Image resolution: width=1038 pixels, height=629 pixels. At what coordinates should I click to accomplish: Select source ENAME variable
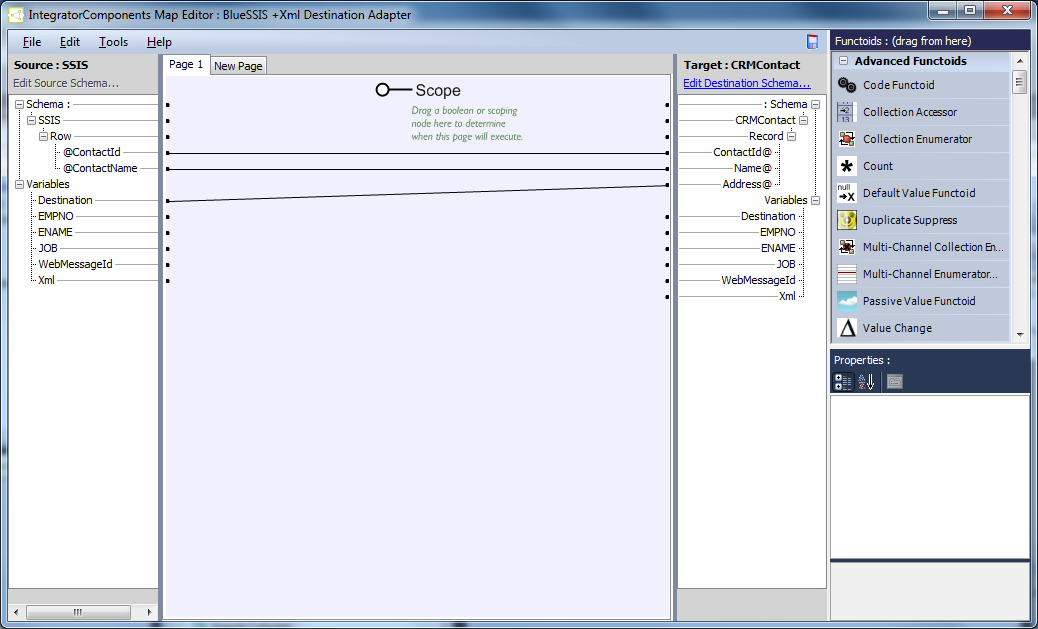56,232
